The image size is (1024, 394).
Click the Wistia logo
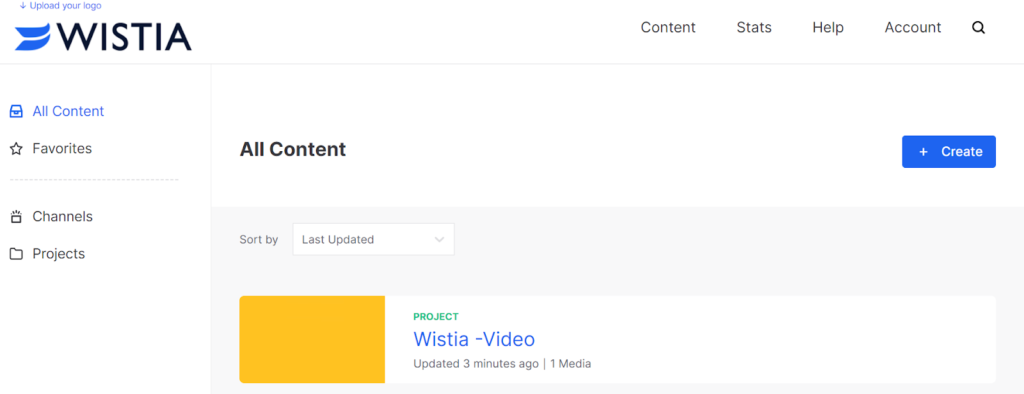pos(103,37)
